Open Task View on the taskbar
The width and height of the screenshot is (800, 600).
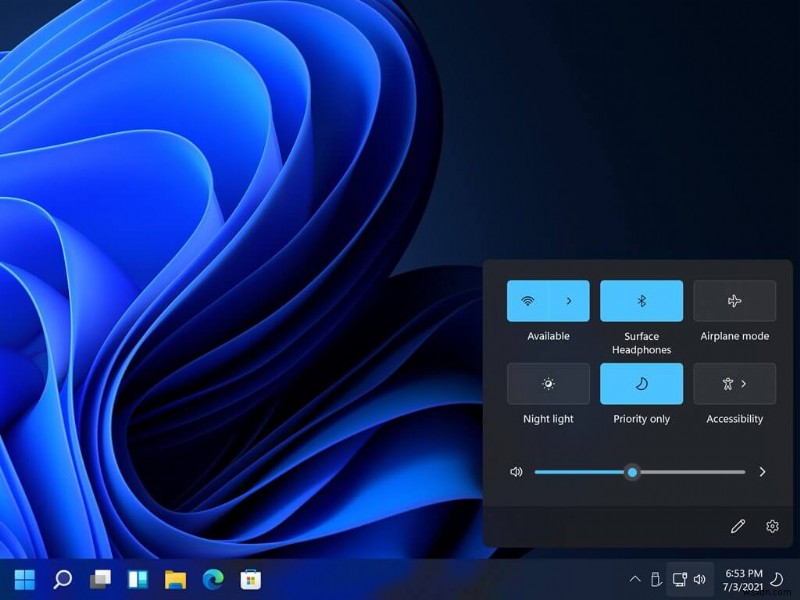99,579
